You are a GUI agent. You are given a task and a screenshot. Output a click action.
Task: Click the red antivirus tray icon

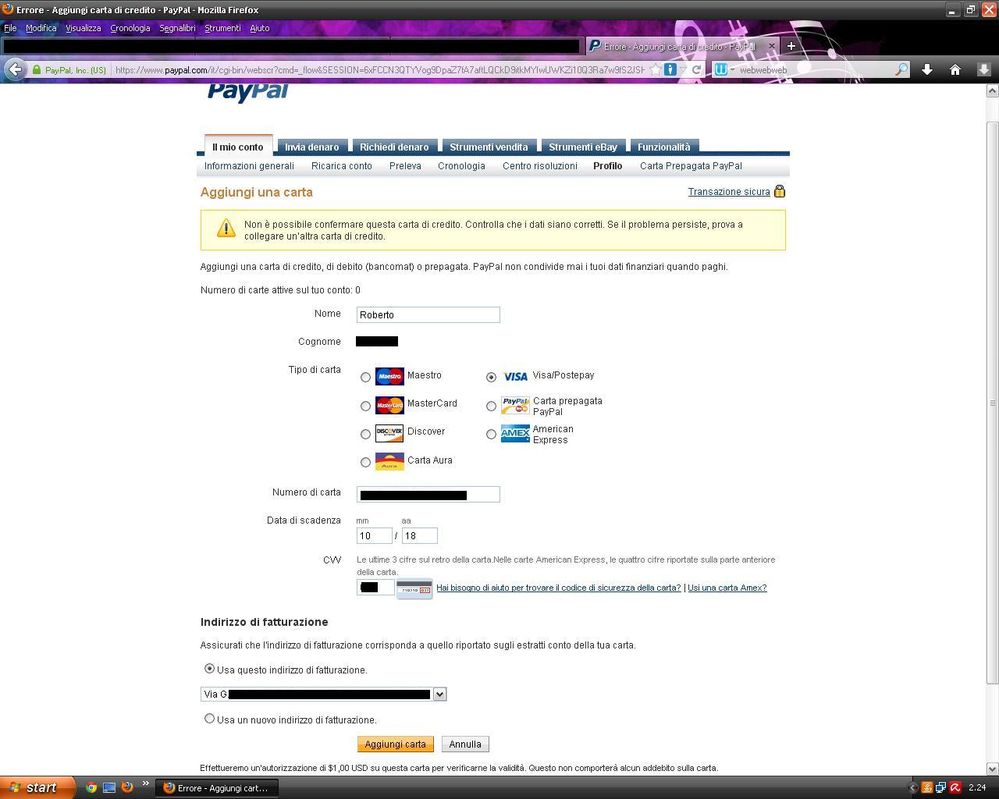point(955,788)
